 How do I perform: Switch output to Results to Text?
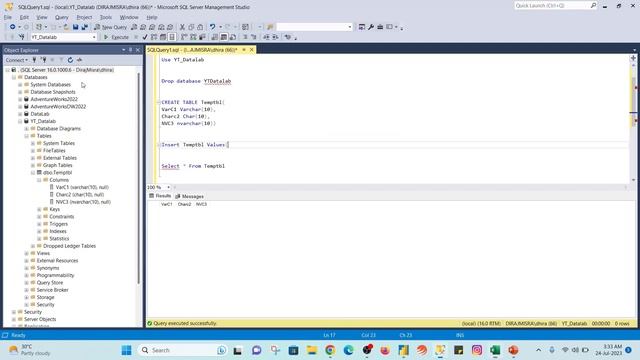(214, 37)
